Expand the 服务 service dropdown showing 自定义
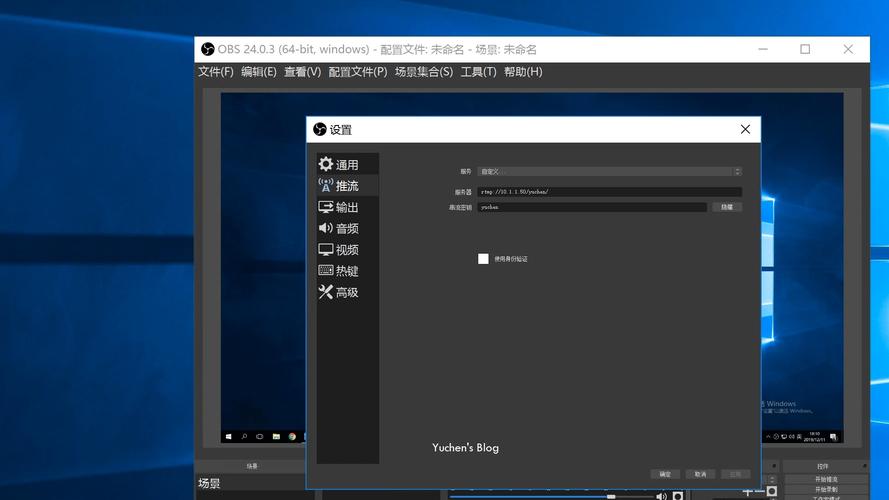The height and width of the screenshot is (500, 889). (609, 171)
